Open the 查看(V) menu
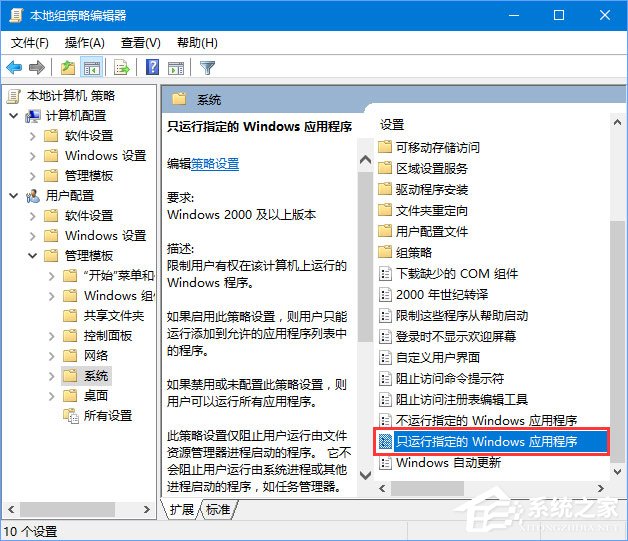This screenshot has height=541, width=628. point(141,43)
